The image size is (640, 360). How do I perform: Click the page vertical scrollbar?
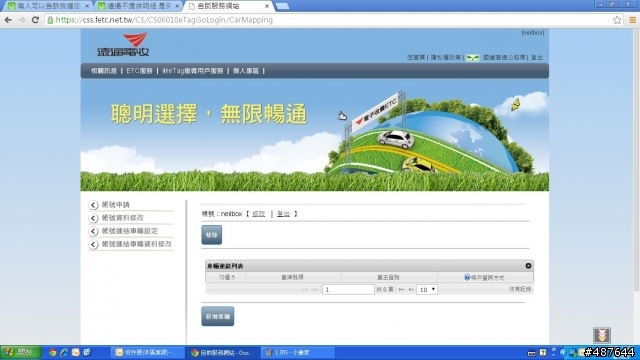tap(636, 159)
